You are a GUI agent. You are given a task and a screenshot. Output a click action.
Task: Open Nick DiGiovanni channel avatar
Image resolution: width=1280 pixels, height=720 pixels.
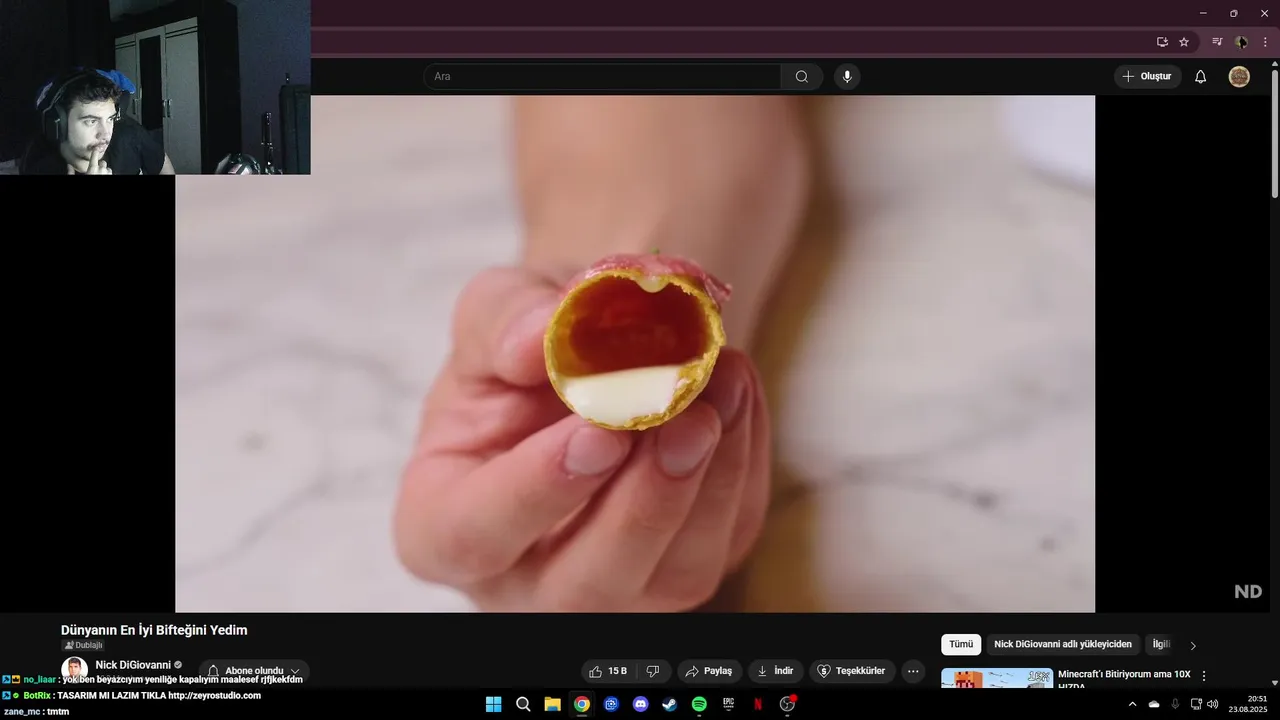pyautogui.click(x=74, y=669)
